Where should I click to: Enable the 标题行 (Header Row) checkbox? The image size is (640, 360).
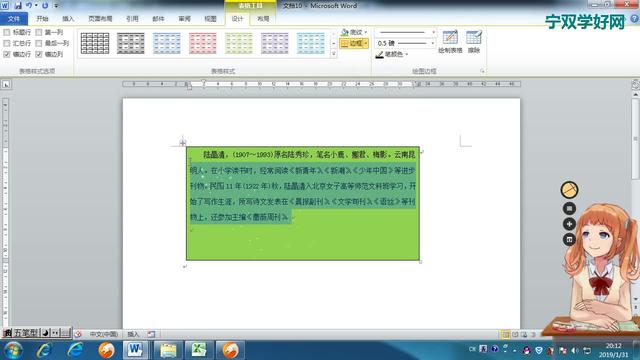coord(7,32)
